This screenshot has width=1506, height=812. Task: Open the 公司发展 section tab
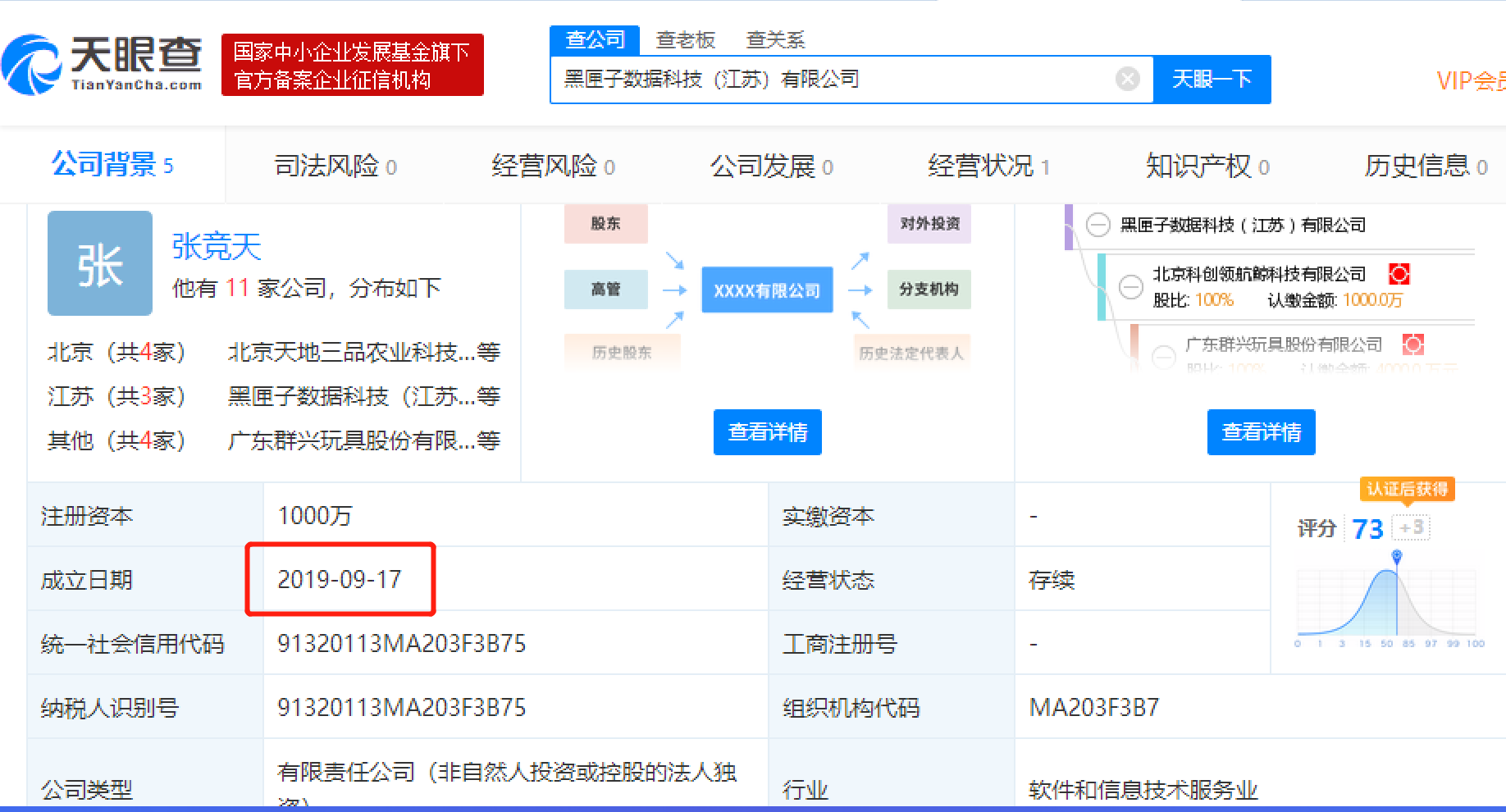pos(772,167)
